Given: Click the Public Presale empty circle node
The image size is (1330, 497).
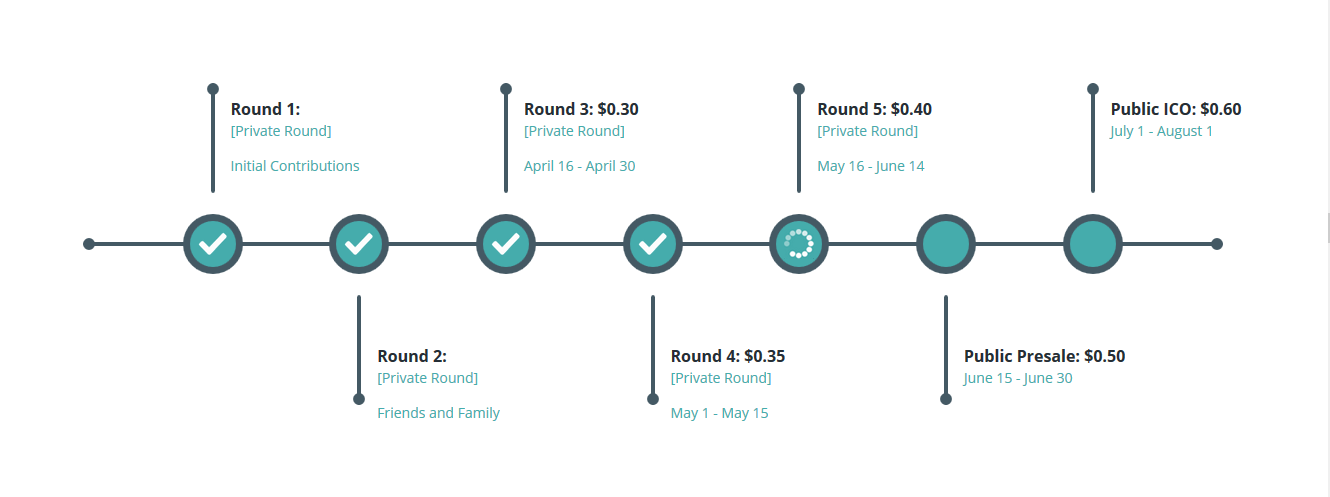Looking at the screenshot, I should pyautogui.click(x=946, y=244).
